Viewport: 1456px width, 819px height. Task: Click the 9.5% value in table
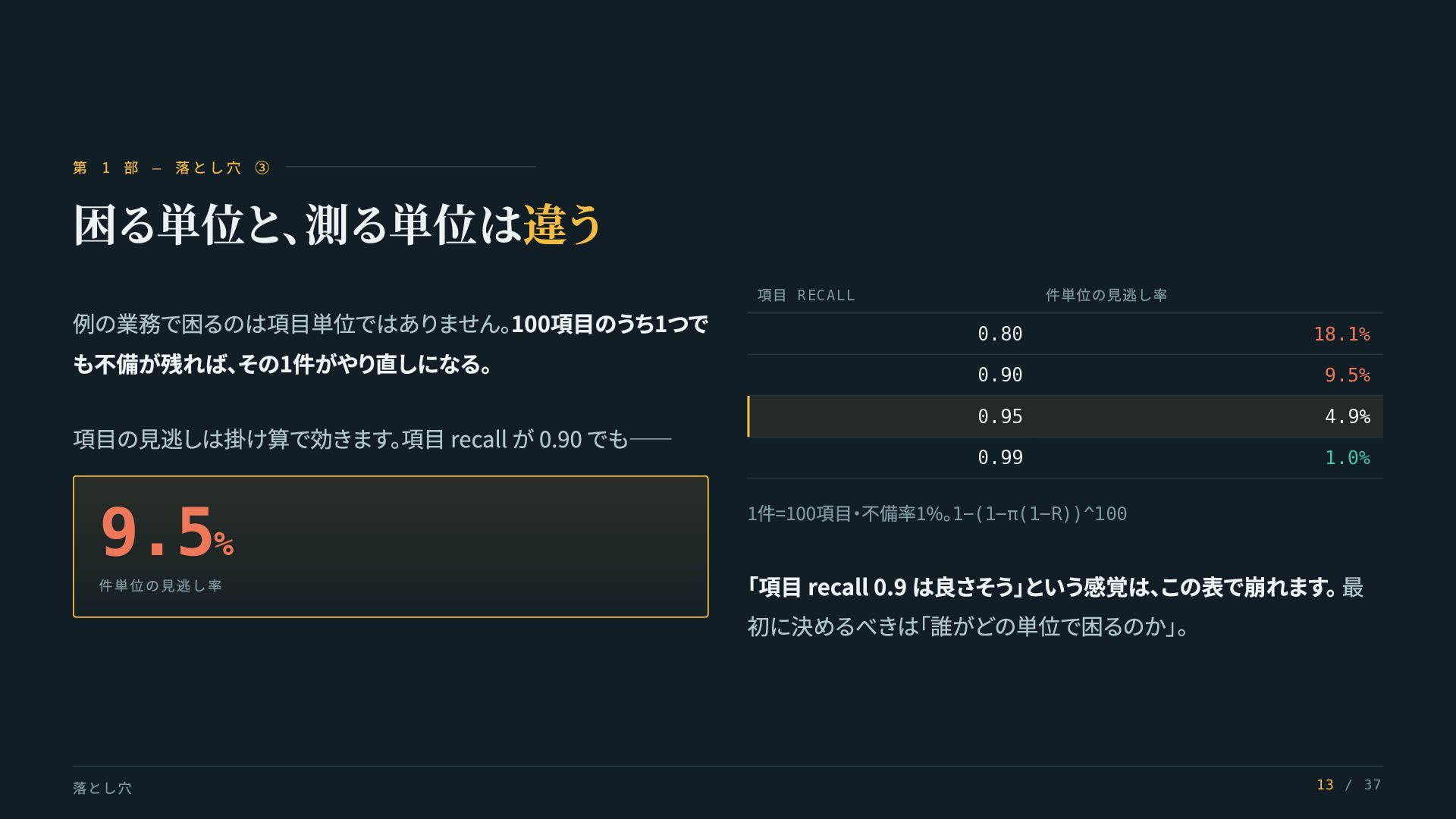tap(1347, 375)
